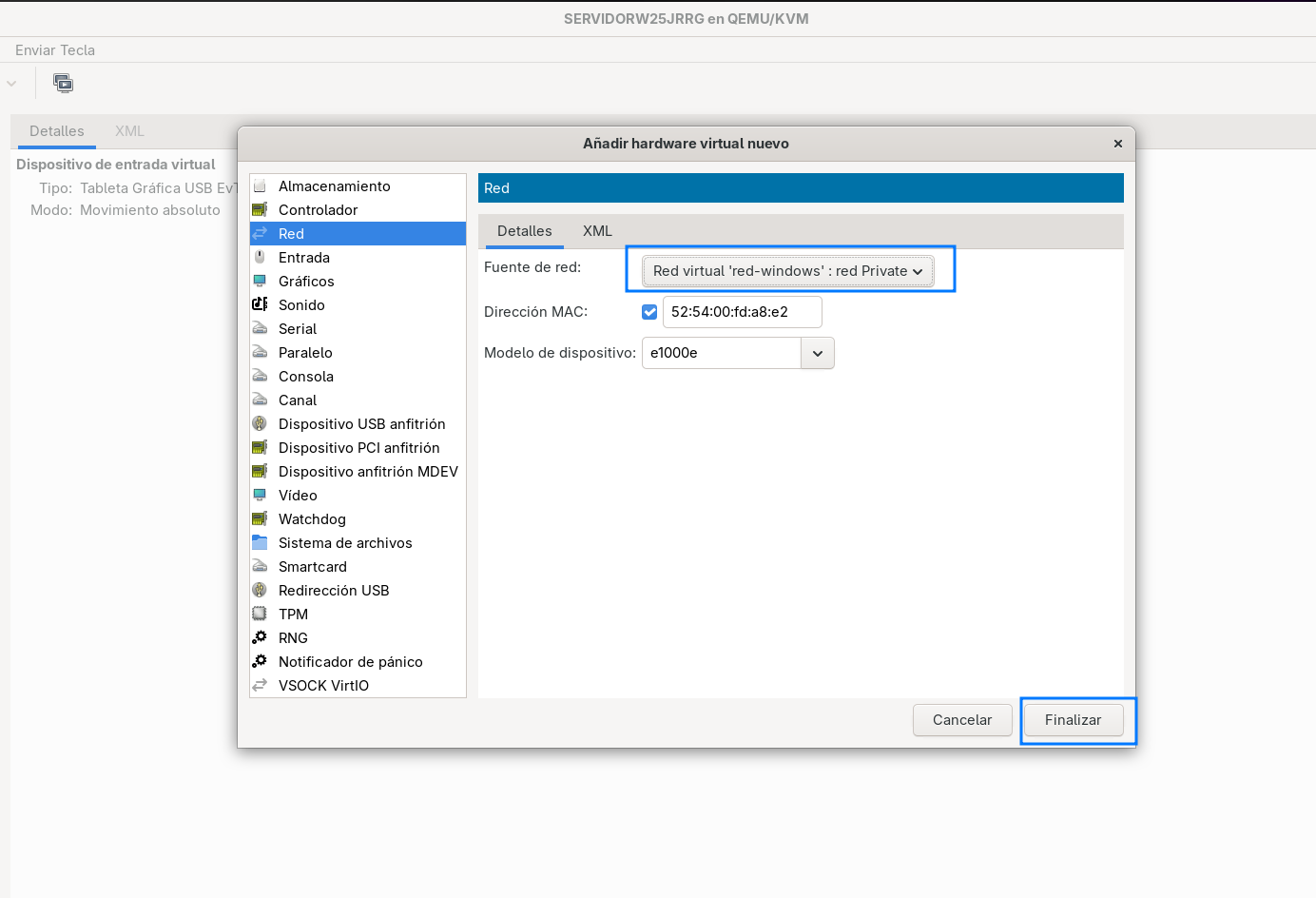Uncheck the Dirección MAC checkbox

[649, 312]
